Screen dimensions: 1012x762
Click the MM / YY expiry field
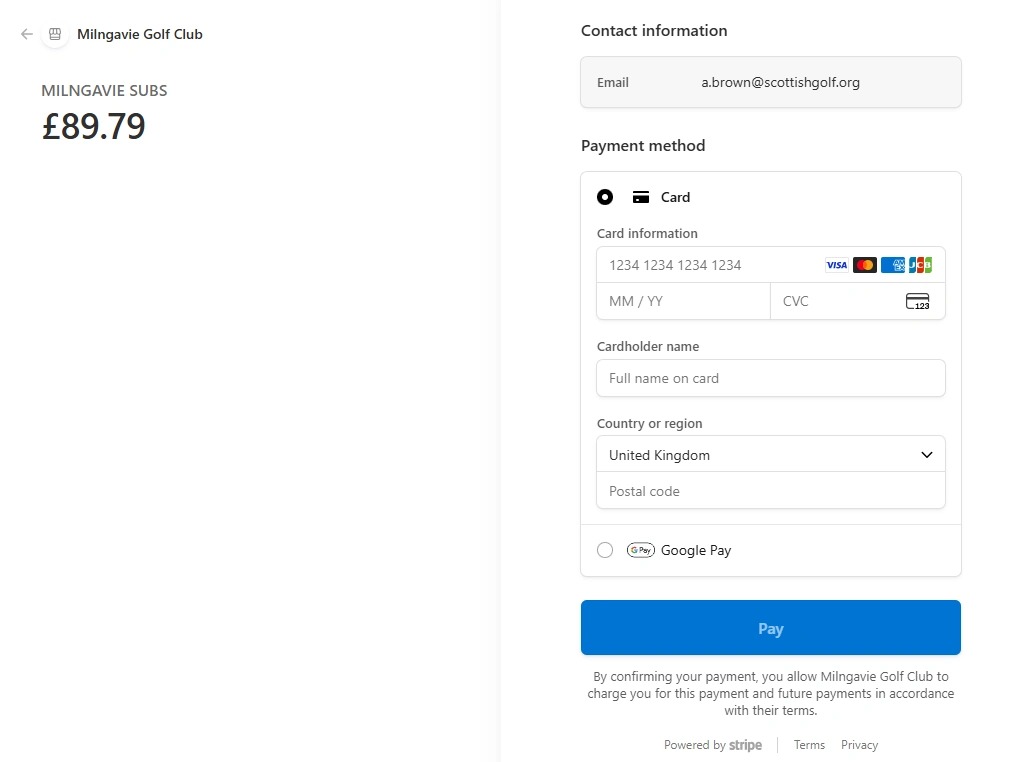coord(683,301)
